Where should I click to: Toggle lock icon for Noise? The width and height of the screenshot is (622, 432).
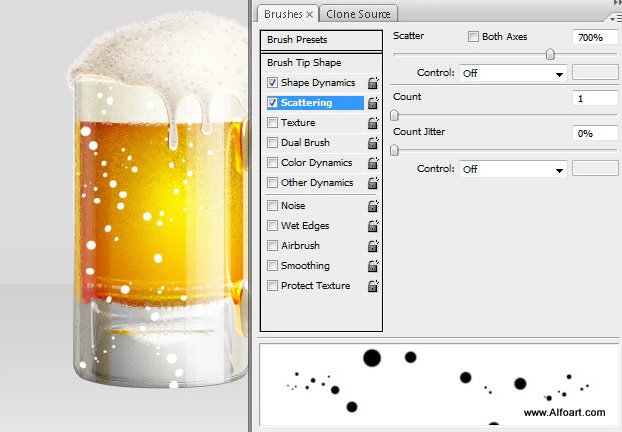pyautogui.click(x=372, y=205)
